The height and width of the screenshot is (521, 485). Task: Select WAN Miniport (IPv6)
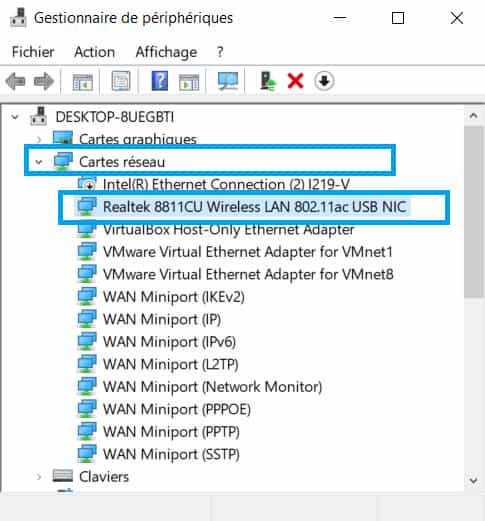pos(169,342)
